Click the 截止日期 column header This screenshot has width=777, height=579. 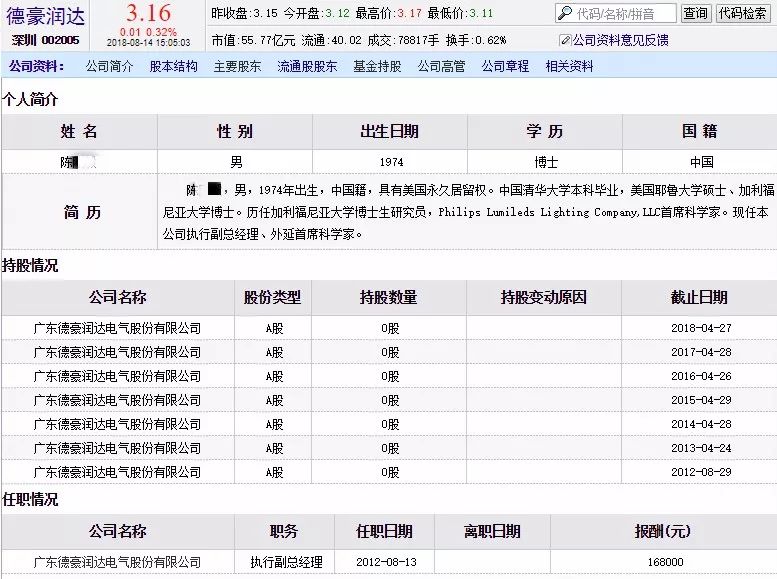click(699, 297)
